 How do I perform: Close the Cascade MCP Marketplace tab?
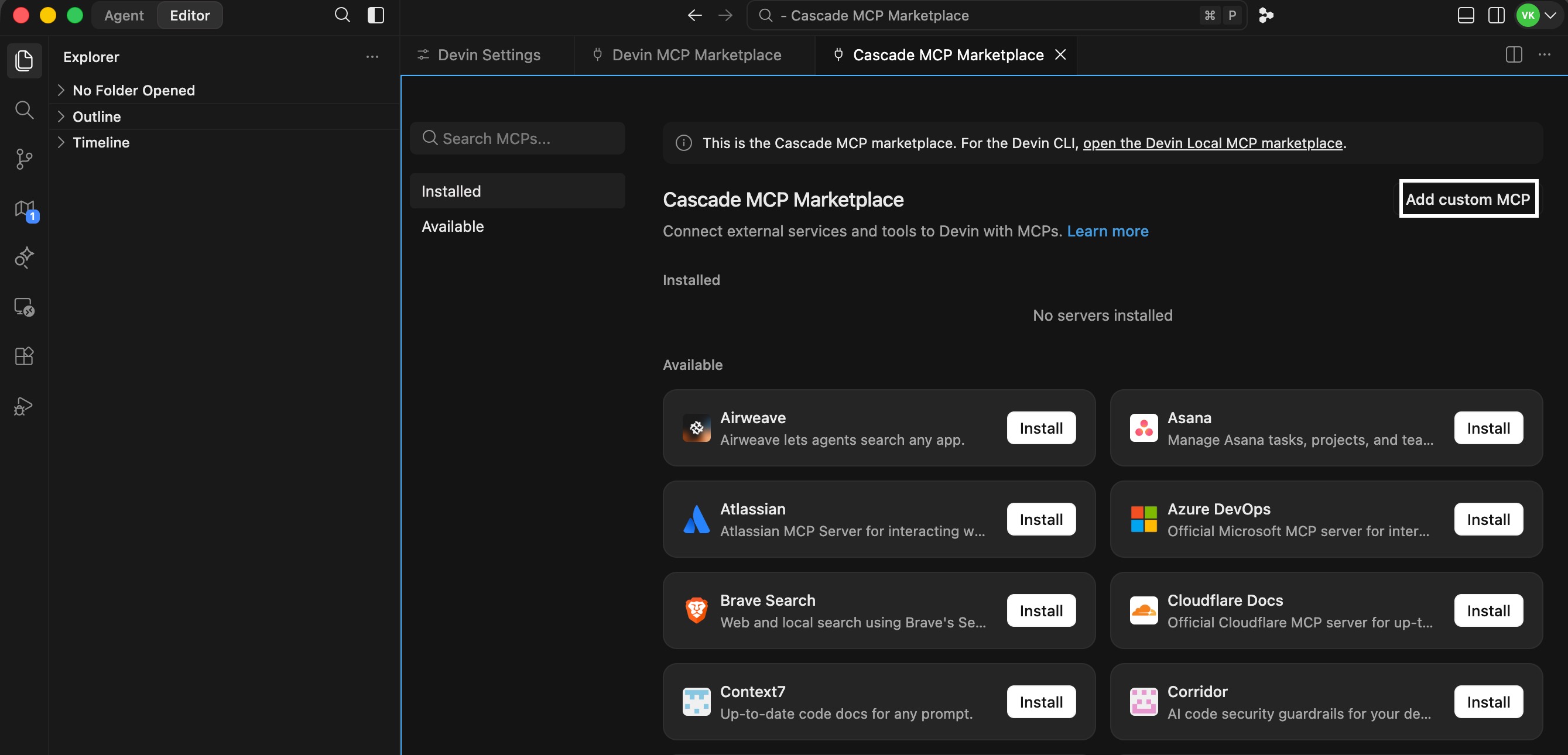(1060, 55)
